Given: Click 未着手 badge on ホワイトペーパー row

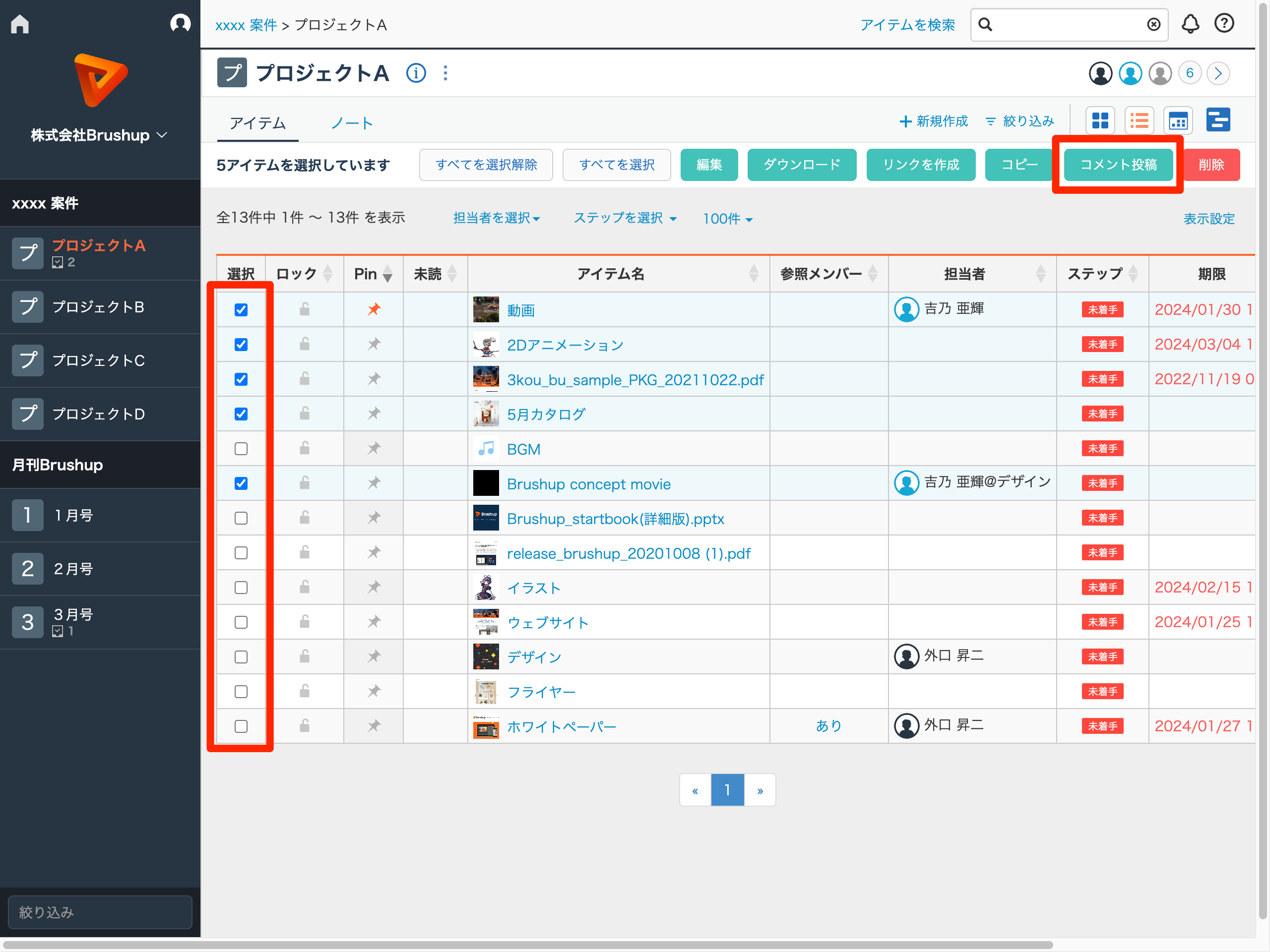Looking at the screenshot, I should pyautogui.click(x=1102, y=726).
